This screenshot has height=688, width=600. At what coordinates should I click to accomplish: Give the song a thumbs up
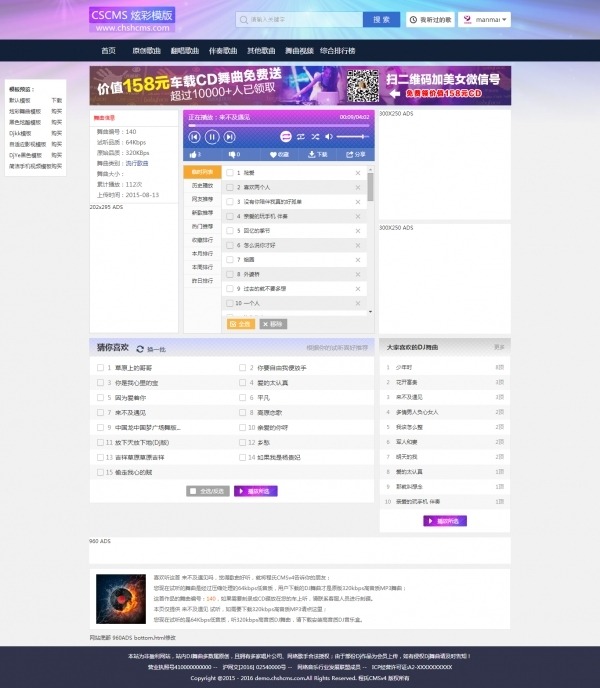coord(193,154)
